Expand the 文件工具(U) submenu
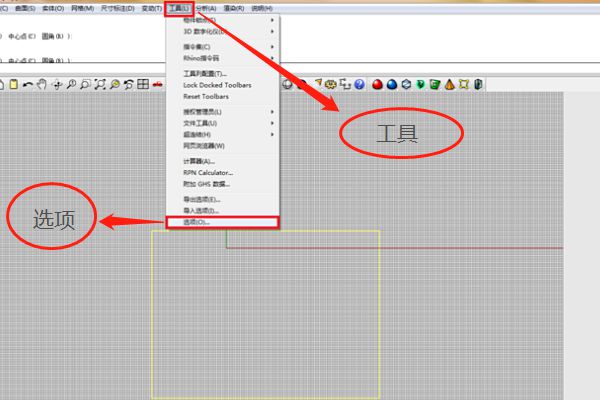This screenshot has width=600, height=400. [x=222, y=123]
